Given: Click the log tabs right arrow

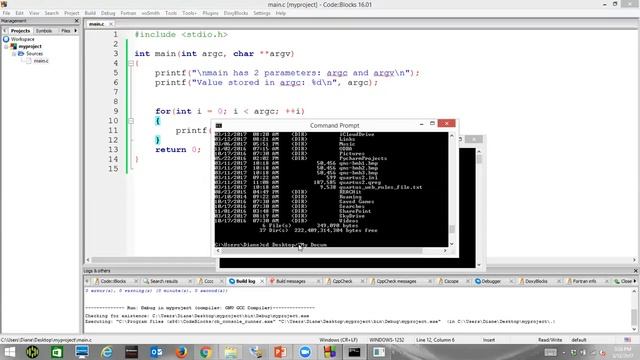Looking at the screenshot, I should tap(635, 281).
